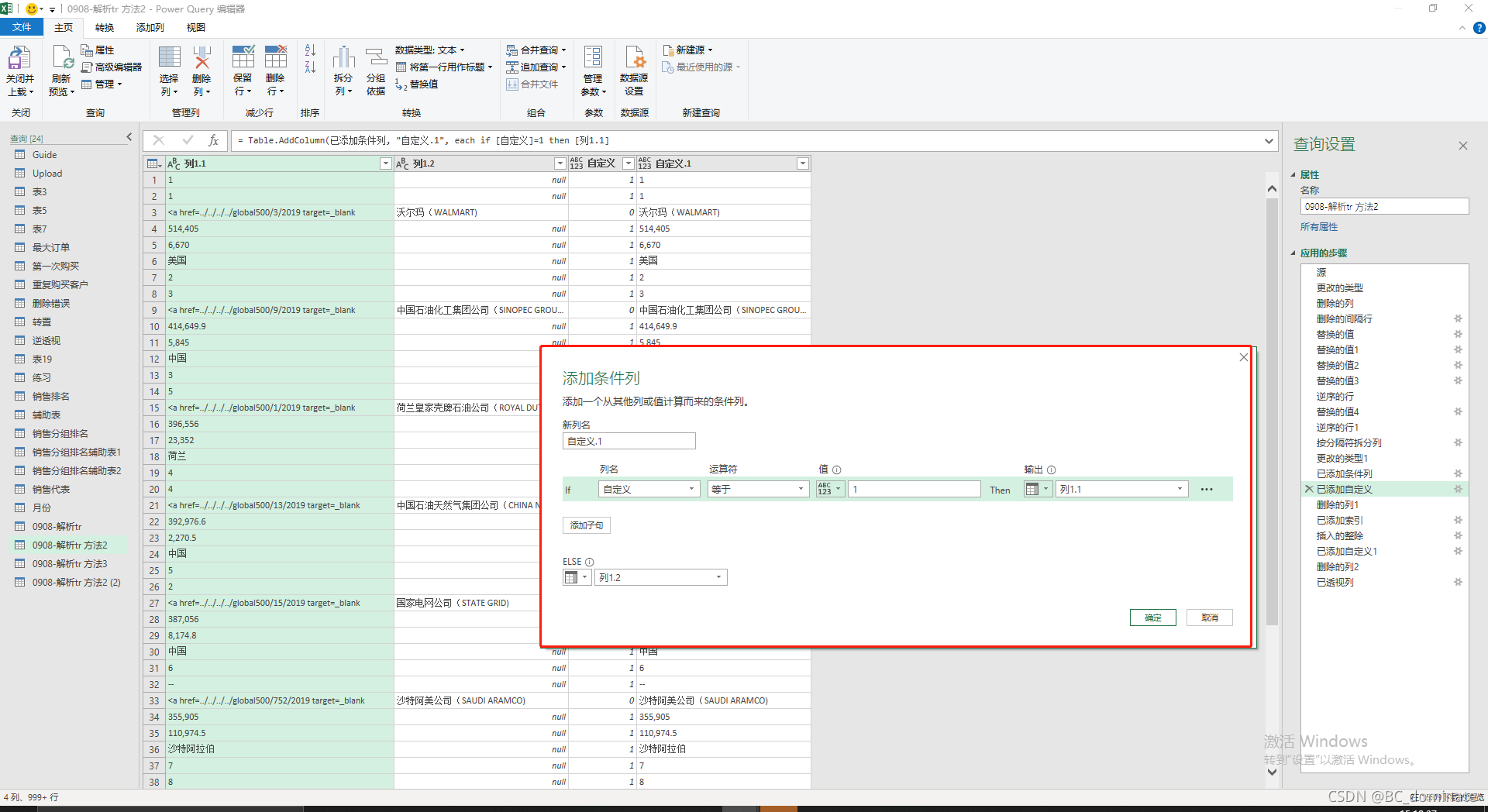
Task: Open the 追加查询 (Append Queries) menu
Action: tap(536, 67)
